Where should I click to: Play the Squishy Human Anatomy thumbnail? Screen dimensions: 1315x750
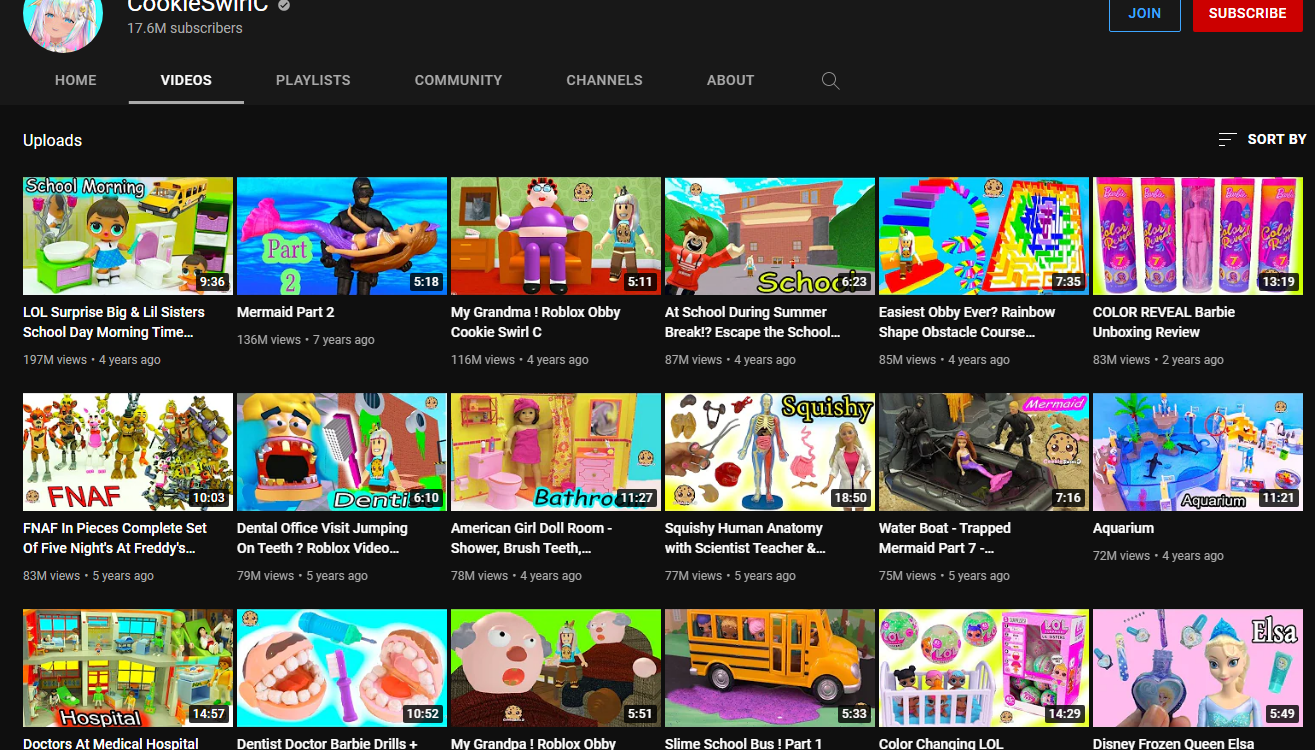770,452
